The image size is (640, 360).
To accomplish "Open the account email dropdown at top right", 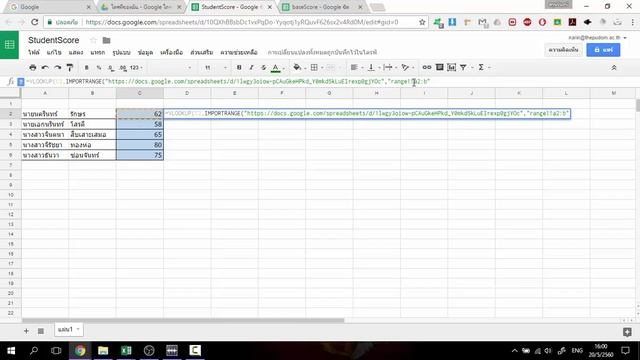I will (598, 38).
